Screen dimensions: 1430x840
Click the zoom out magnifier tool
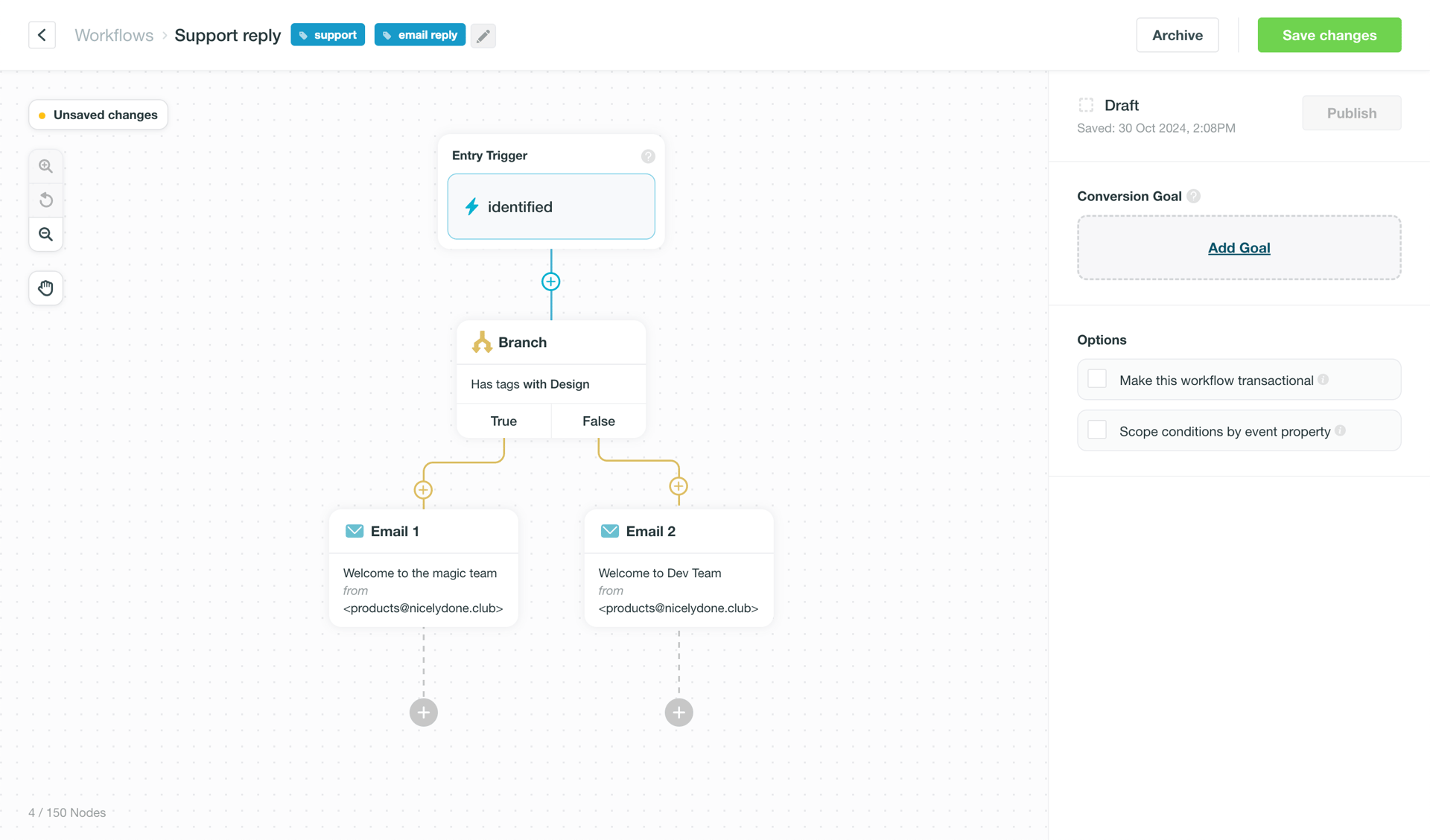coord(45,234)
